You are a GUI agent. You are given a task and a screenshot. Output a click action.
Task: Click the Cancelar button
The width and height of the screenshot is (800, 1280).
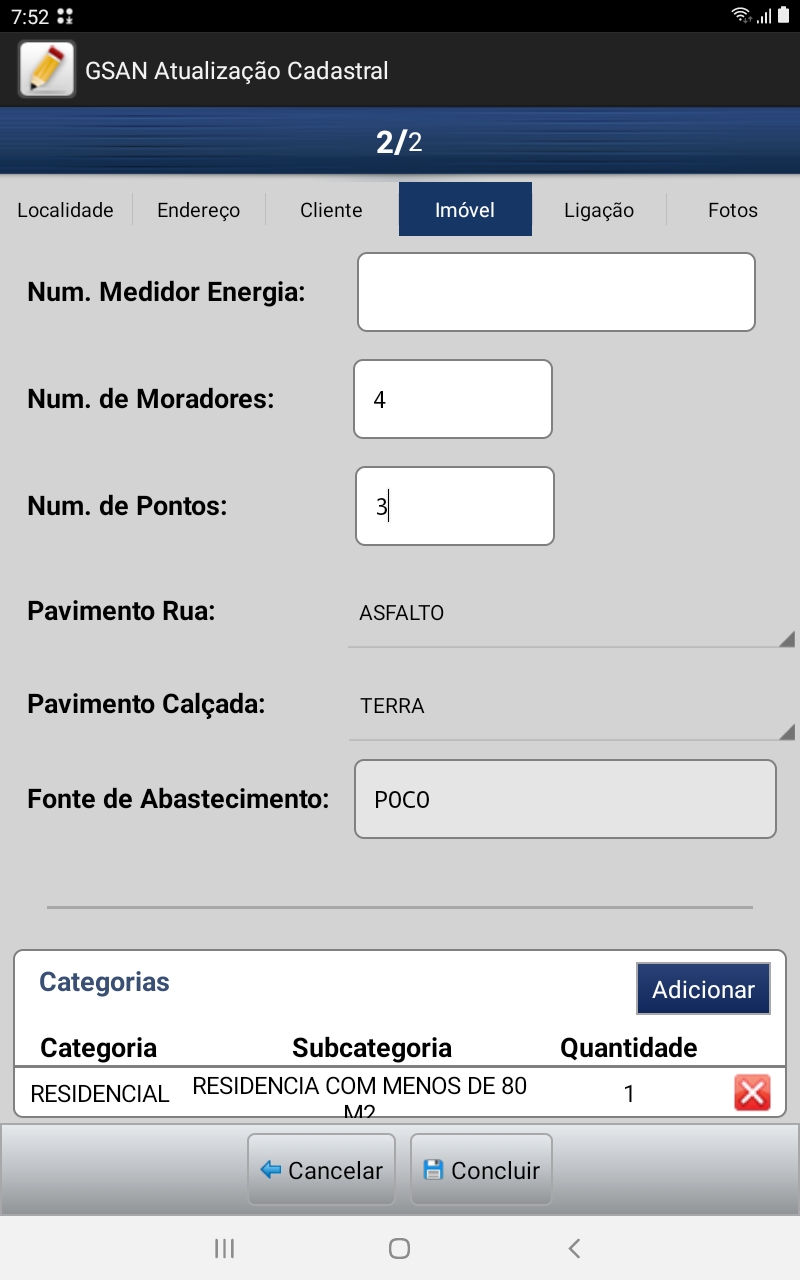[321, 1170]
